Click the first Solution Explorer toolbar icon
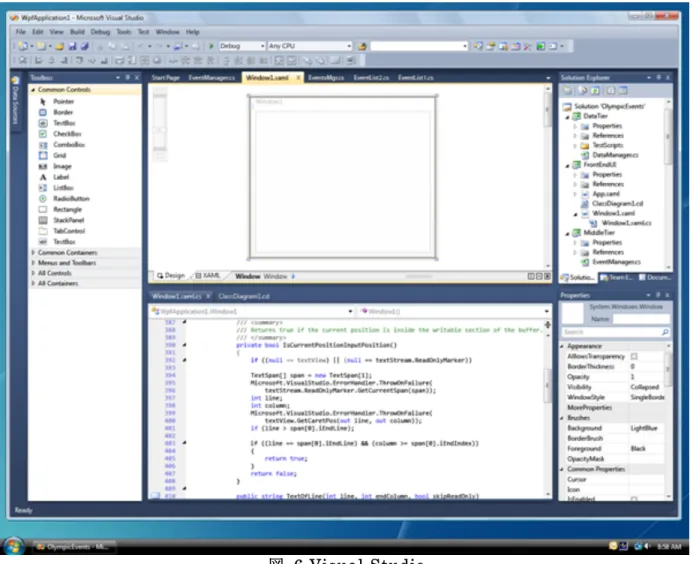The height and width of the screenshot is (564, 693). tap(567, 91)
